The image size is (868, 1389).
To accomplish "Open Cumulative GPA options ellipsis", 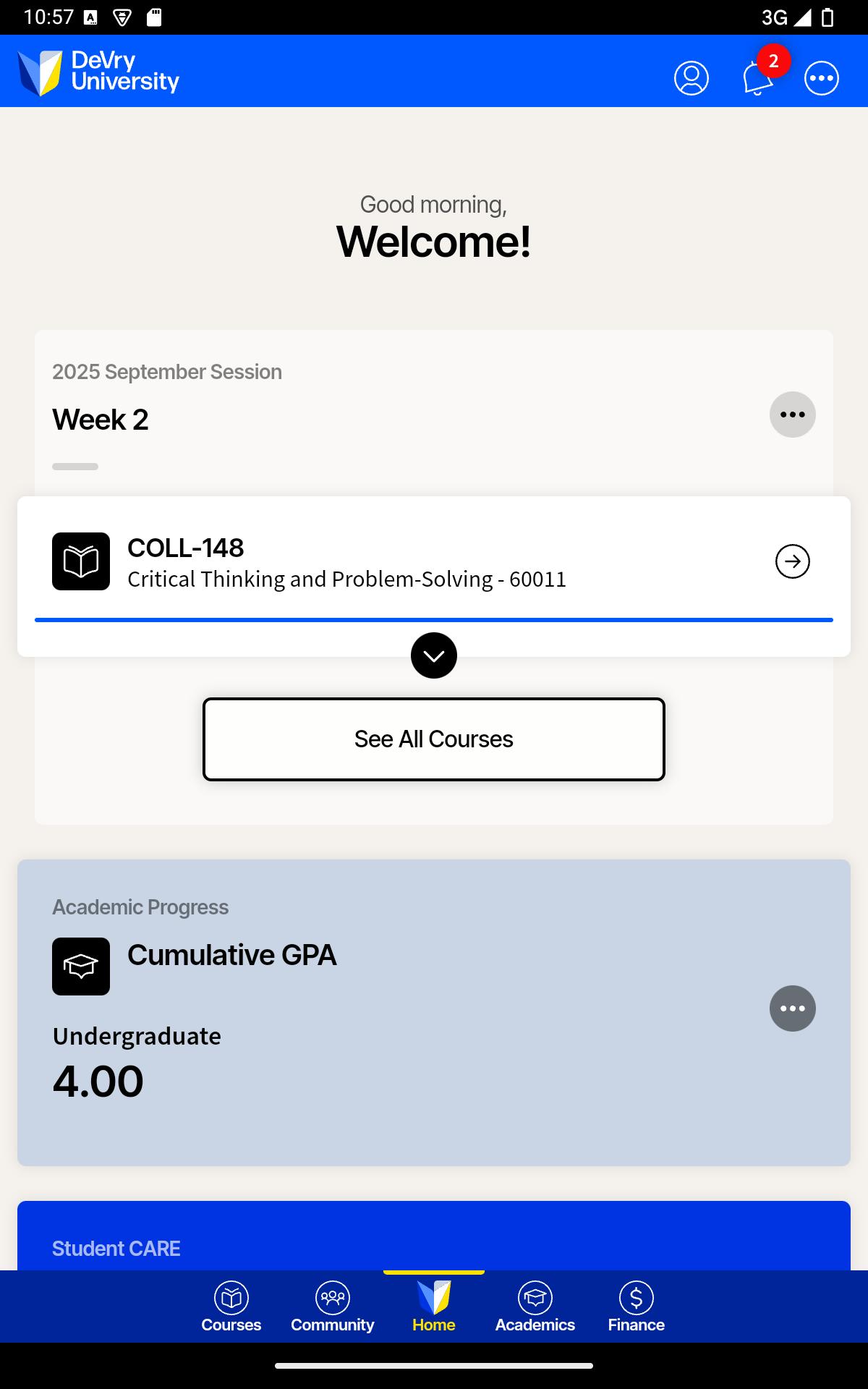I will tap(792, 1008).
